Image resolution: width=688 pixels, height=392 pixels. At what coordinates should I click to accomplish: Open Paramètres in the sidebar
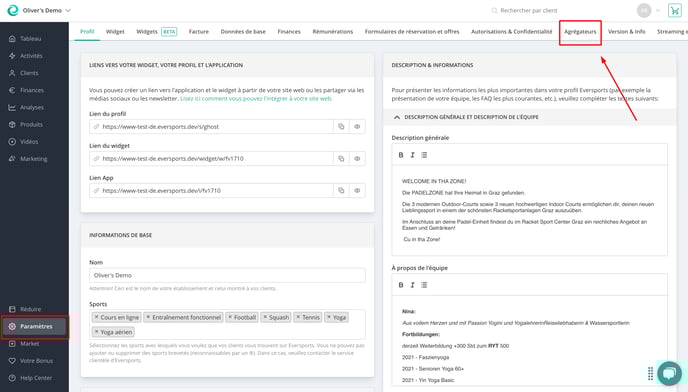point(35,327)
